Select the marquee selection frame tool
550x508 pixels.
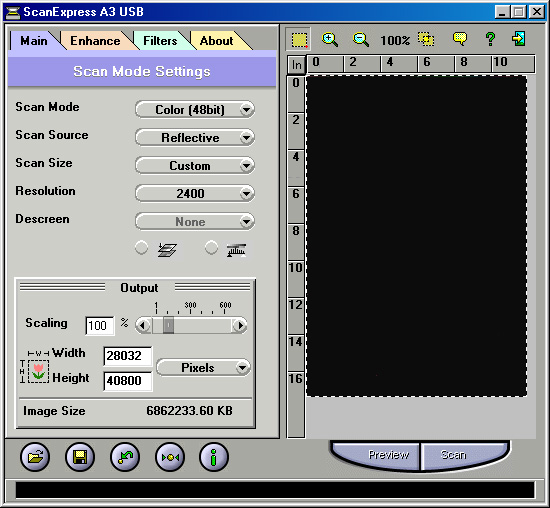point(299,40)
